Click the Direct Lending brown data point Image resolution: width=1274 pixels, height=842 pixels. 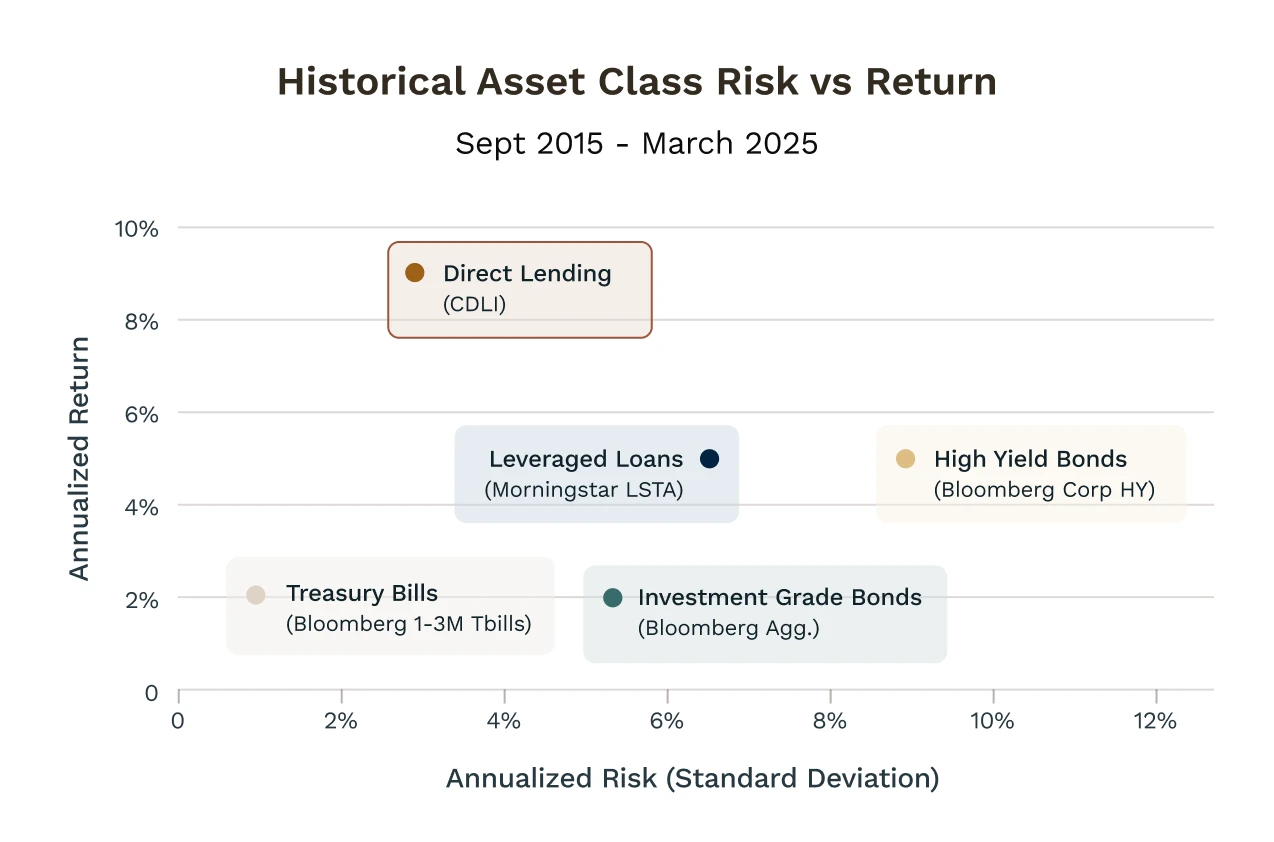click(x=415, y=273)
